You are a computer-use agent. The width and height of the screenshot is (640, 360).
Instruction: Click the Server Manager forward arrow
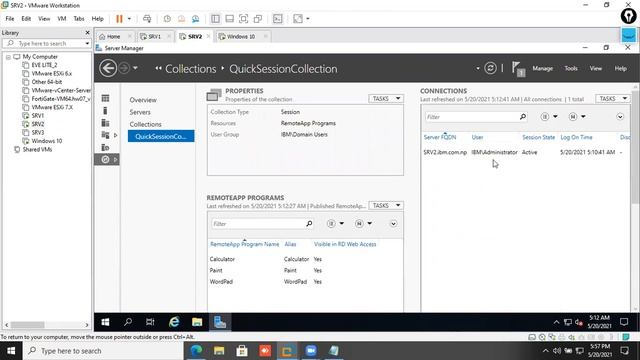[124, 68]
